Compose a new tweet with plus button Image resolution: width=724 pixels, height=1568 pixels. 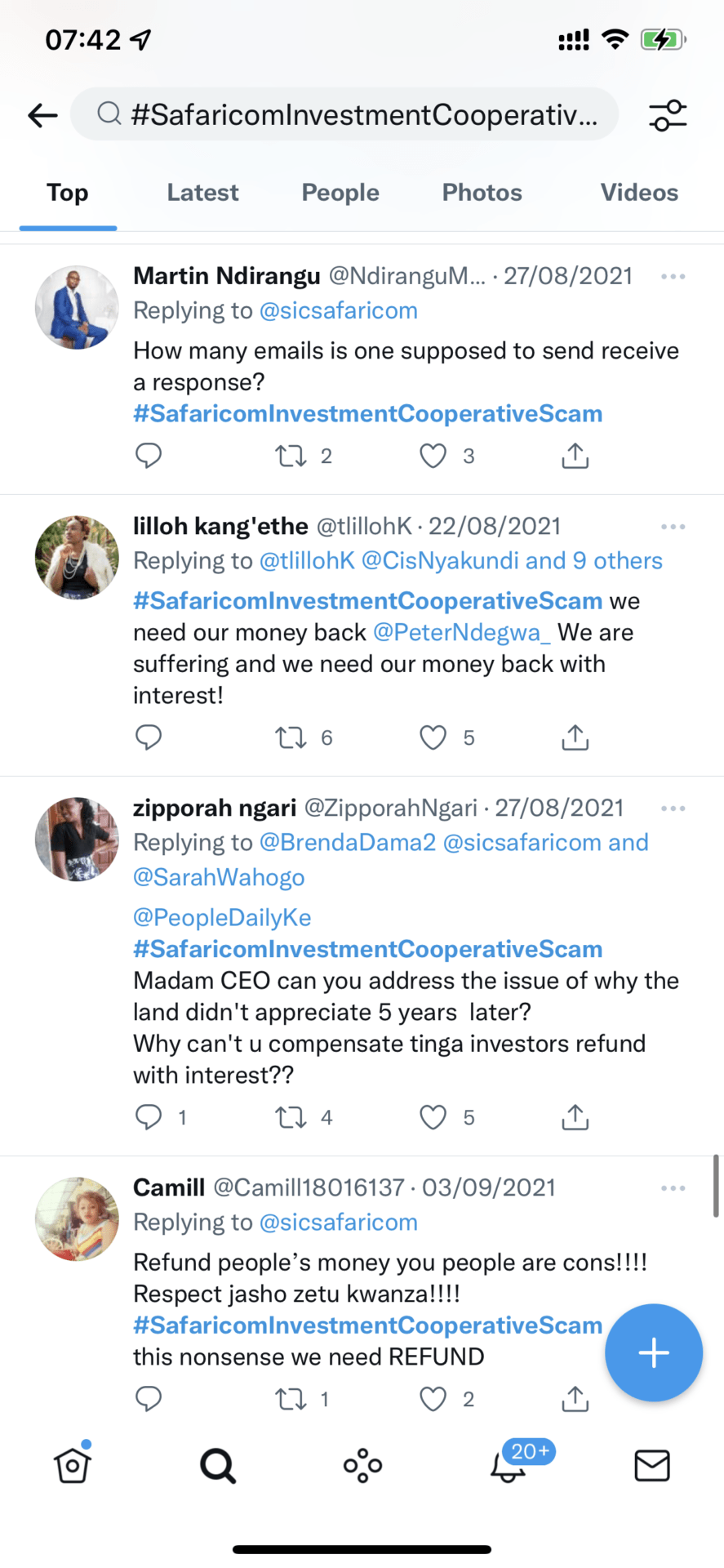click(653, 1353)
